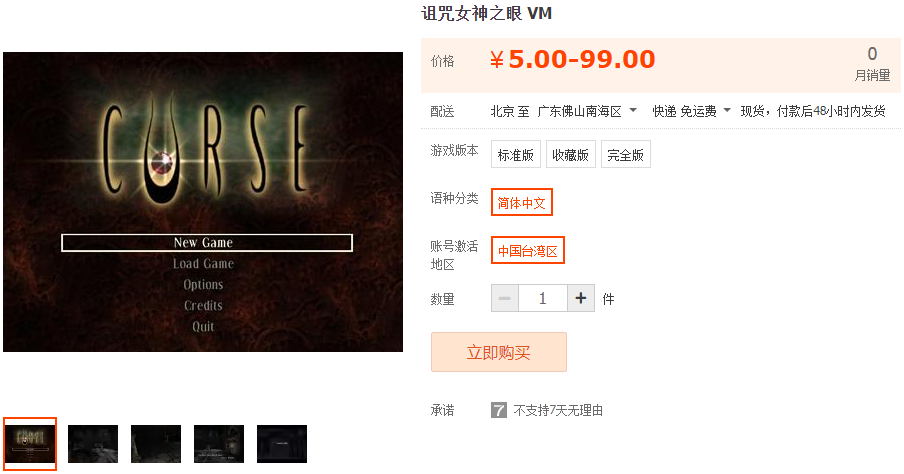Expand the 快递 免运费 shipping dropdown
904x474 pixels.
691,111
